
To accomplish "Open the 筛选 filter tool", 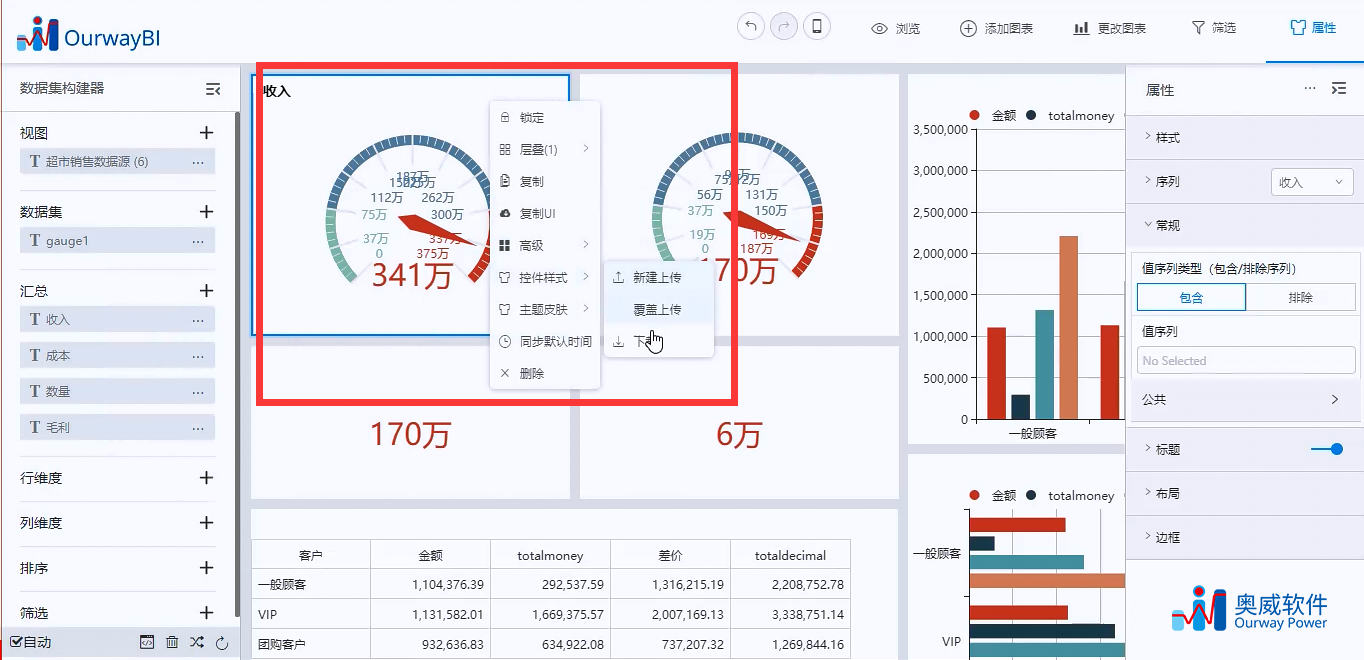I will pyautogui.click(x=1214, y=28).
